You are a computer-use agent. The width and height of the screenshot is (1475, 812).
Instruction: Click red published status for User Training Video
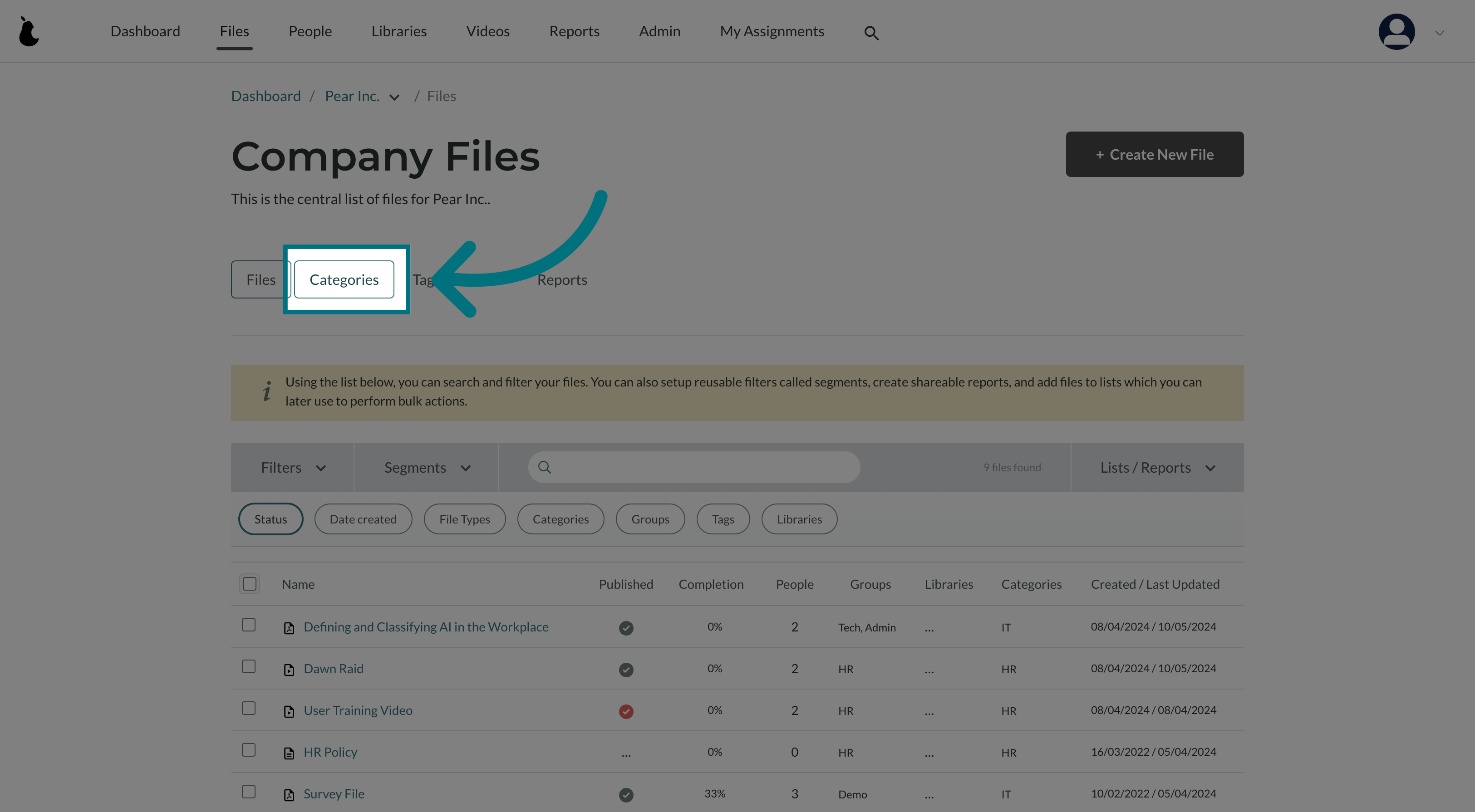(626, 711)
